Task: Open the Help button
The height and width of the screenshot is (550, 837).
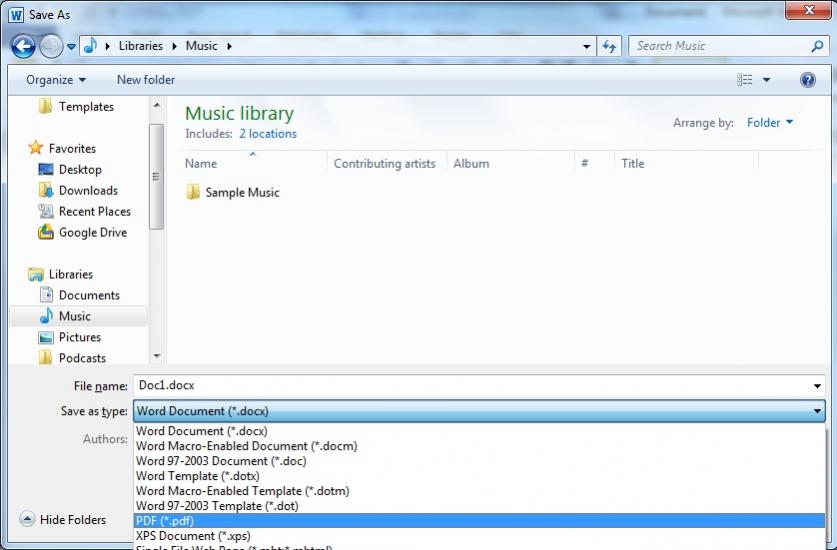Action: (808, 80)
